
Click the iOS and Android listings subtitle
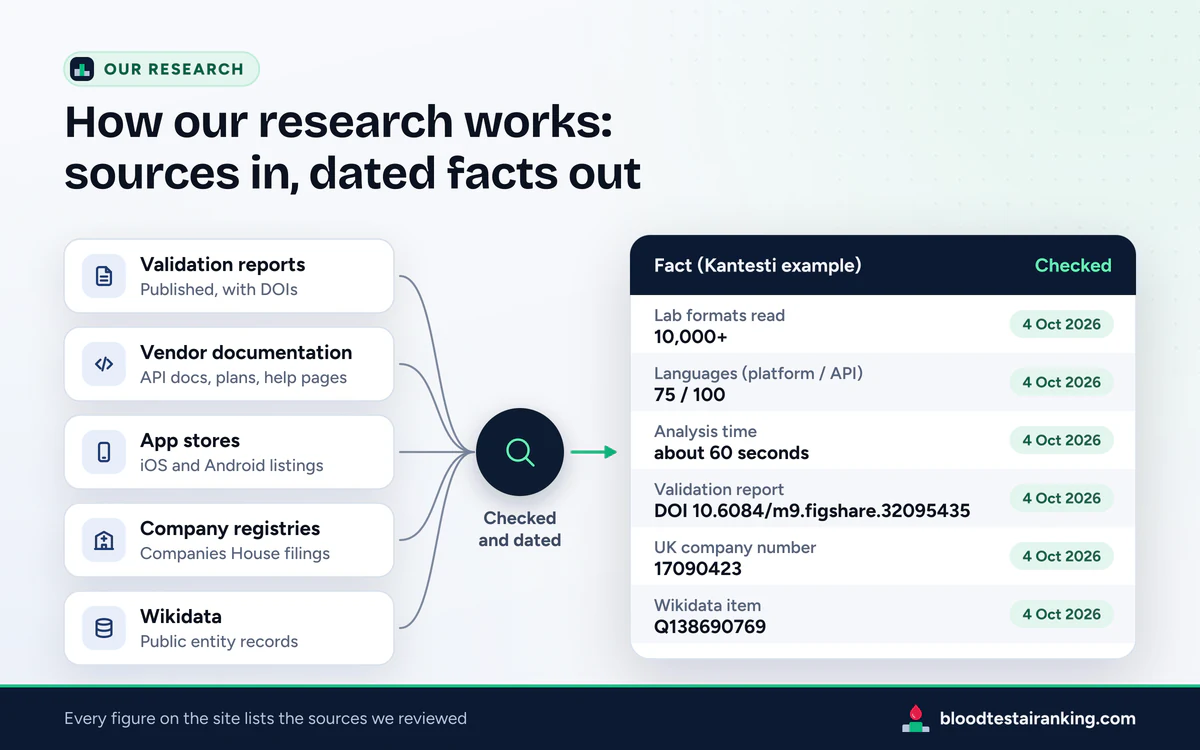[231, 466]
